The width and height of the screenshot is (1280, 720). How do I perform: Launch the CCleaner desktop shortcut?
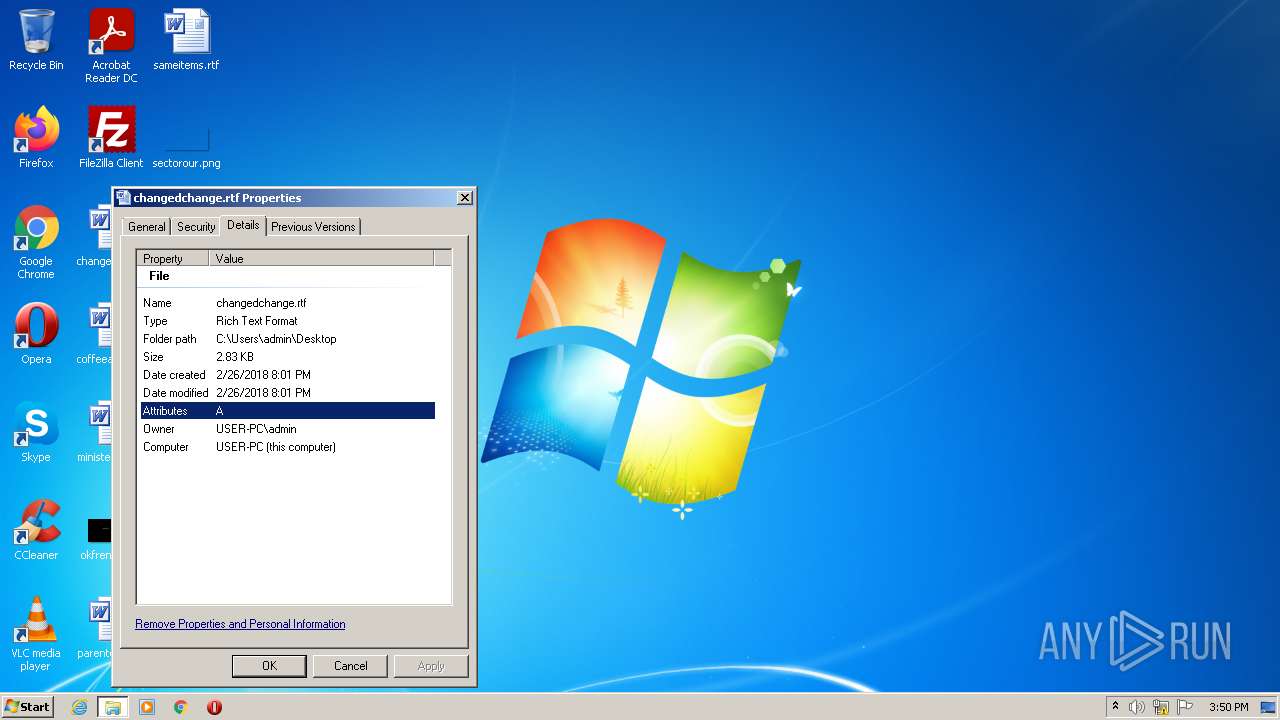[36, 530]
